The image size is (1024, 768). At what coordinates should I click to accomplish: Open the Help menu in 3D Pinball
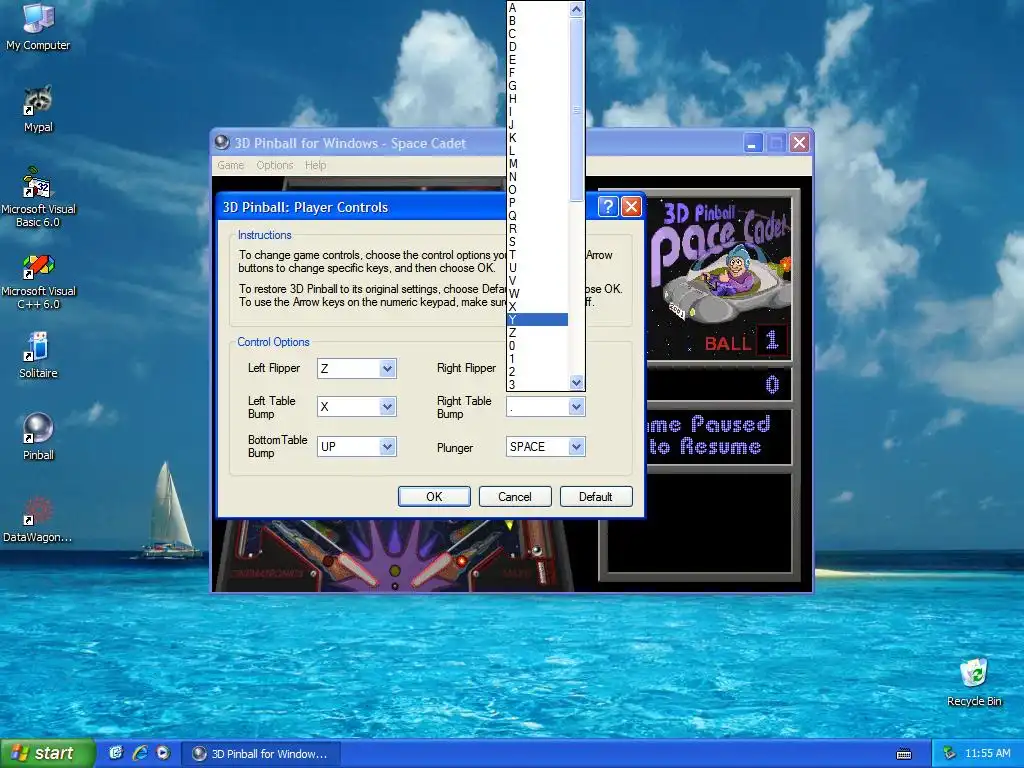[315, 165]
